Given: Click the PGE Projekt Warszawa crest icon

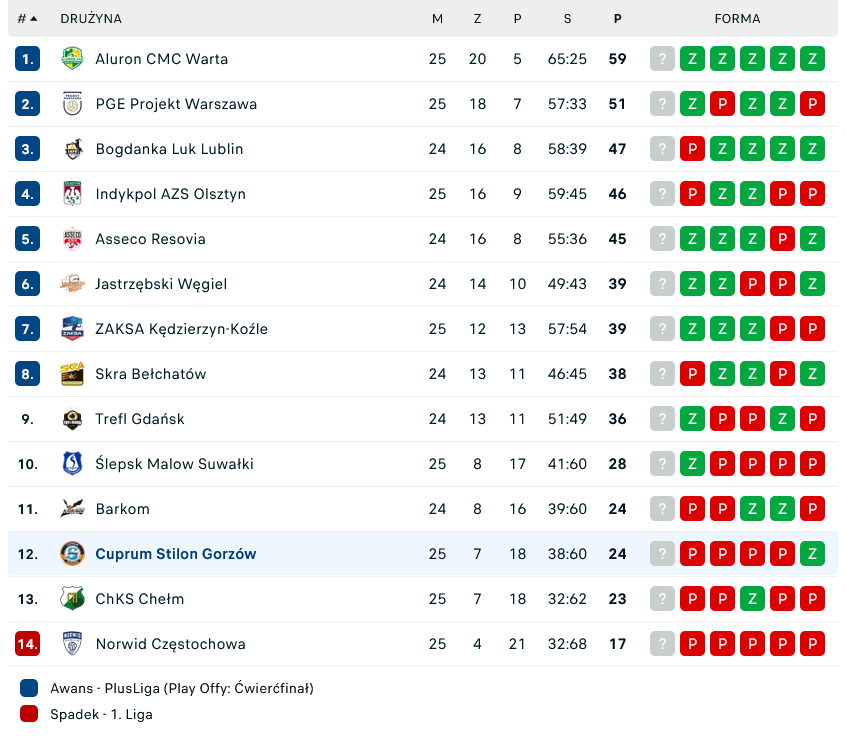Looking at the screenshot, I should tap(72, 104).
